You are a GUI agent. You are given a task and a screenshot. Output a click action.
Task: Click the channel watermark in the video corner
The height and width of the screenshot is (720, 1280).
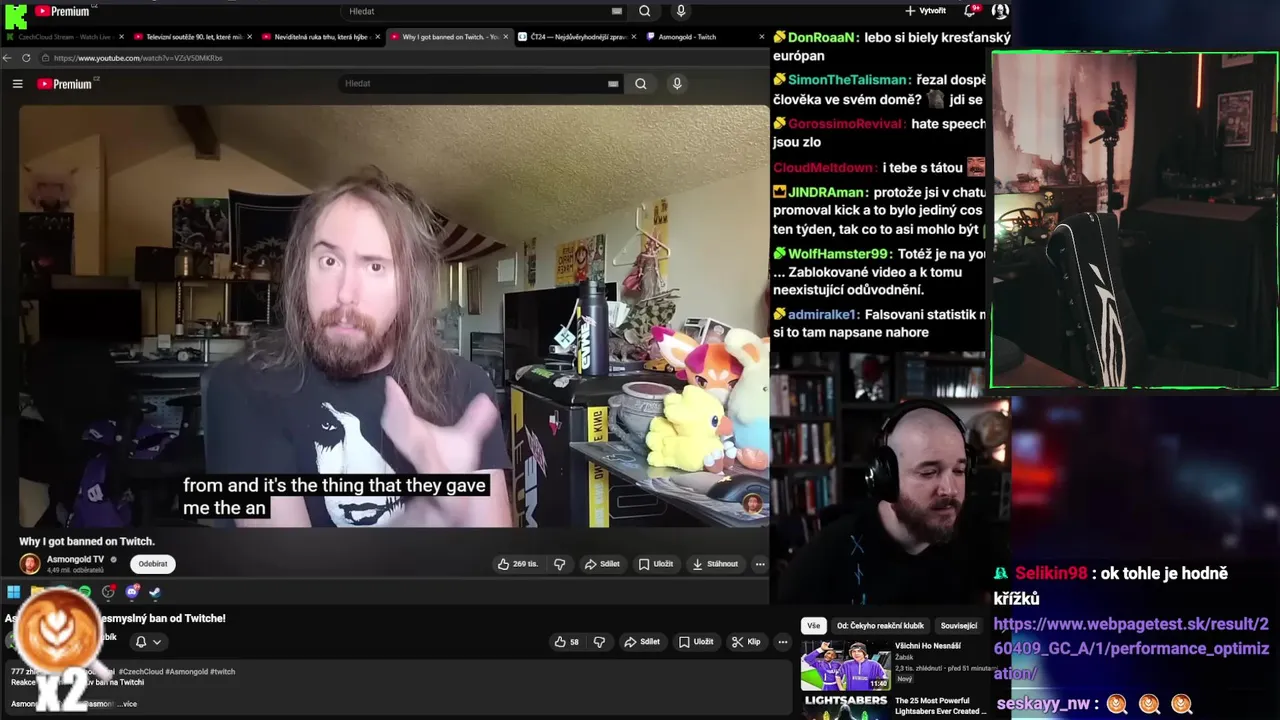point(752,503)
